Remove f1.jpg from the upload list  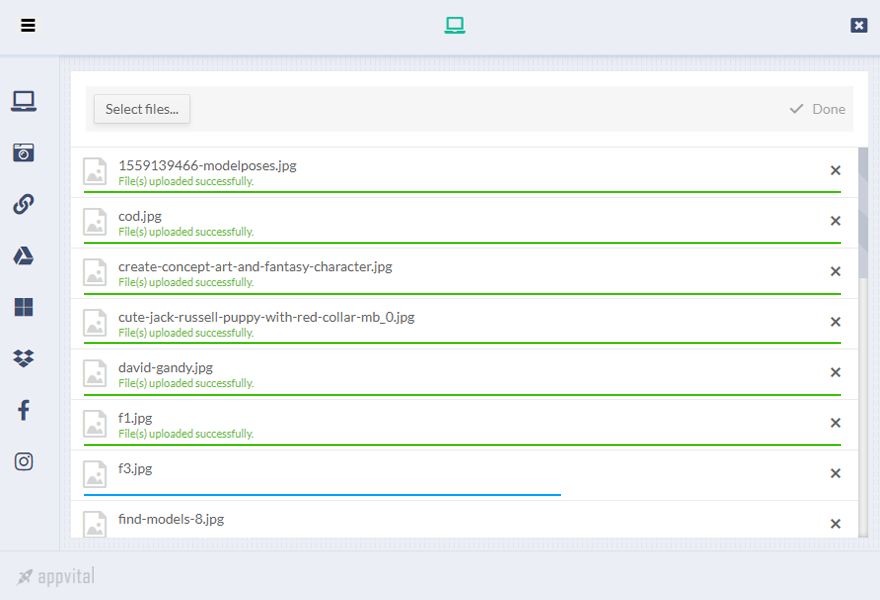pyautogui.click(x=835, y=422)
